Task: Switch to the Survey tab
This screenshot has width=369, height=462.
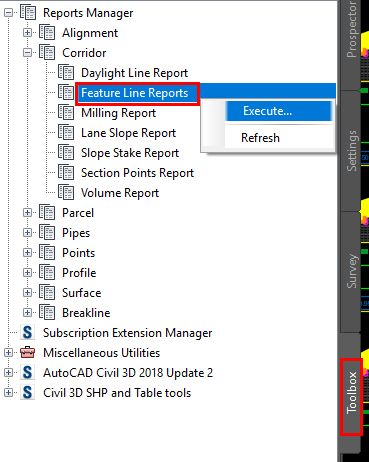Action: click(x=351, y=272)
